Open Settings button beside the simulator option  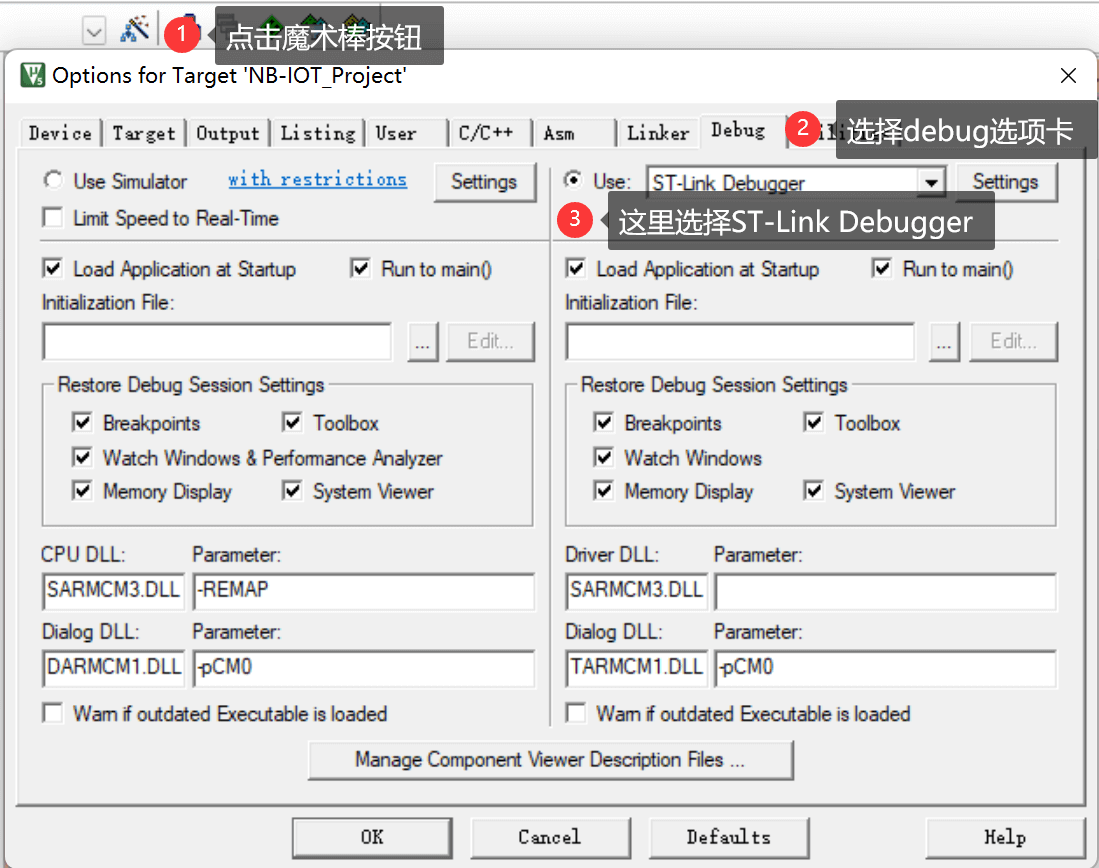point(483,182)
